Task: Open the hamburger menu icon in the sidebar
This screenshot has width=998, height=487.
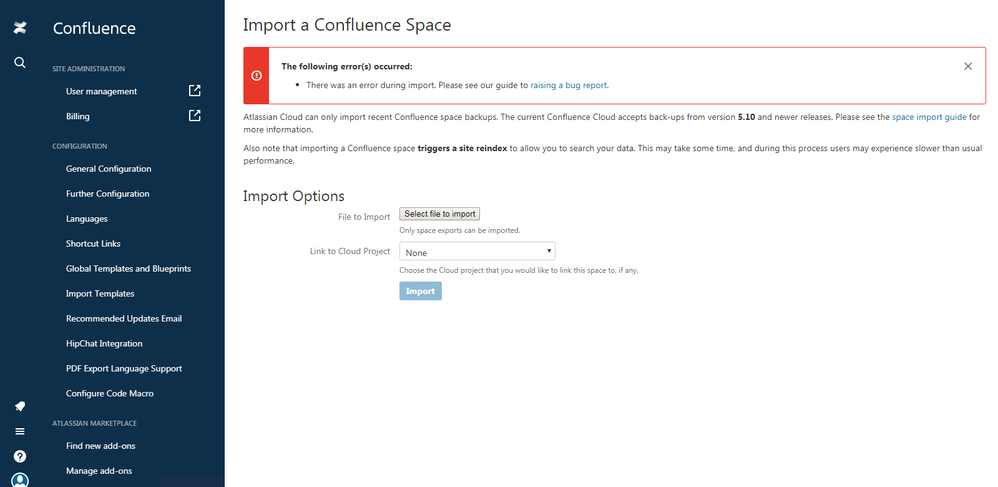Action: [x=20, y=431]
